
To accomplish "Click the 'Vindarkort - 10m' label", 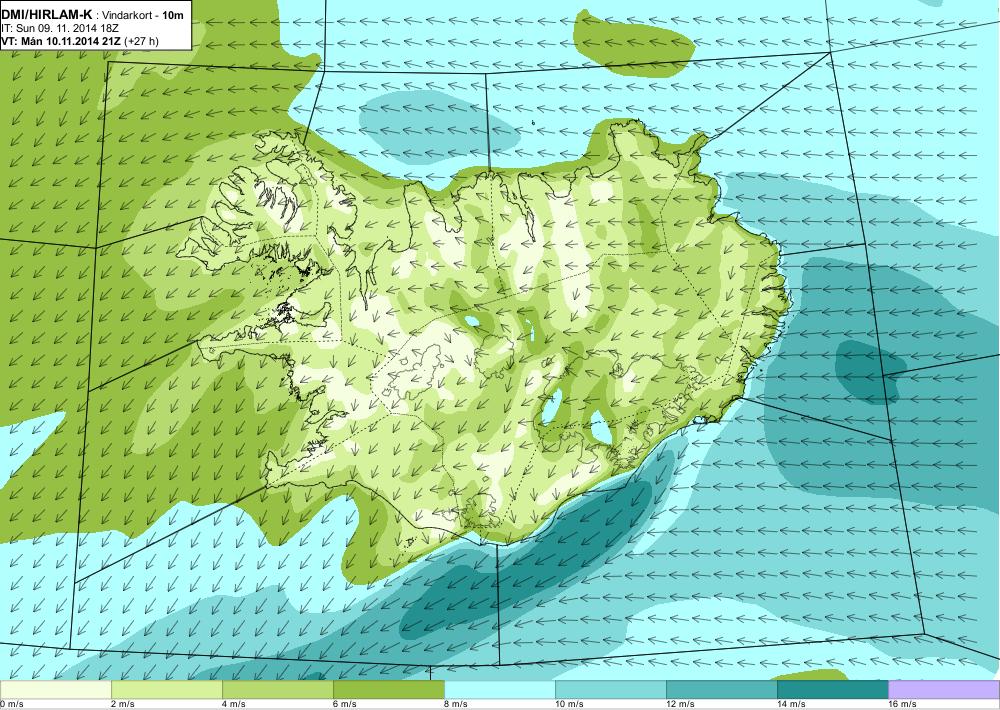I will tap(143, 14).
